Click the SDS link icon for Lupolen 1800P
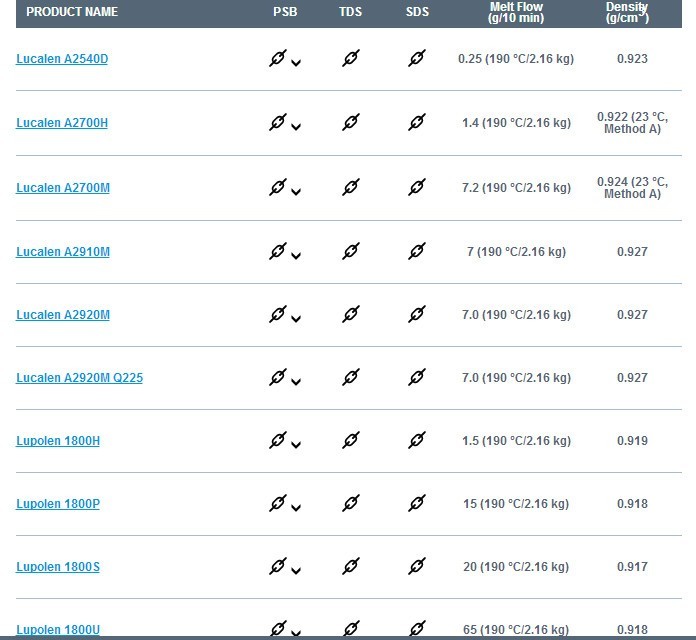The width and height of the screenshot is (696, 640). 417,503
